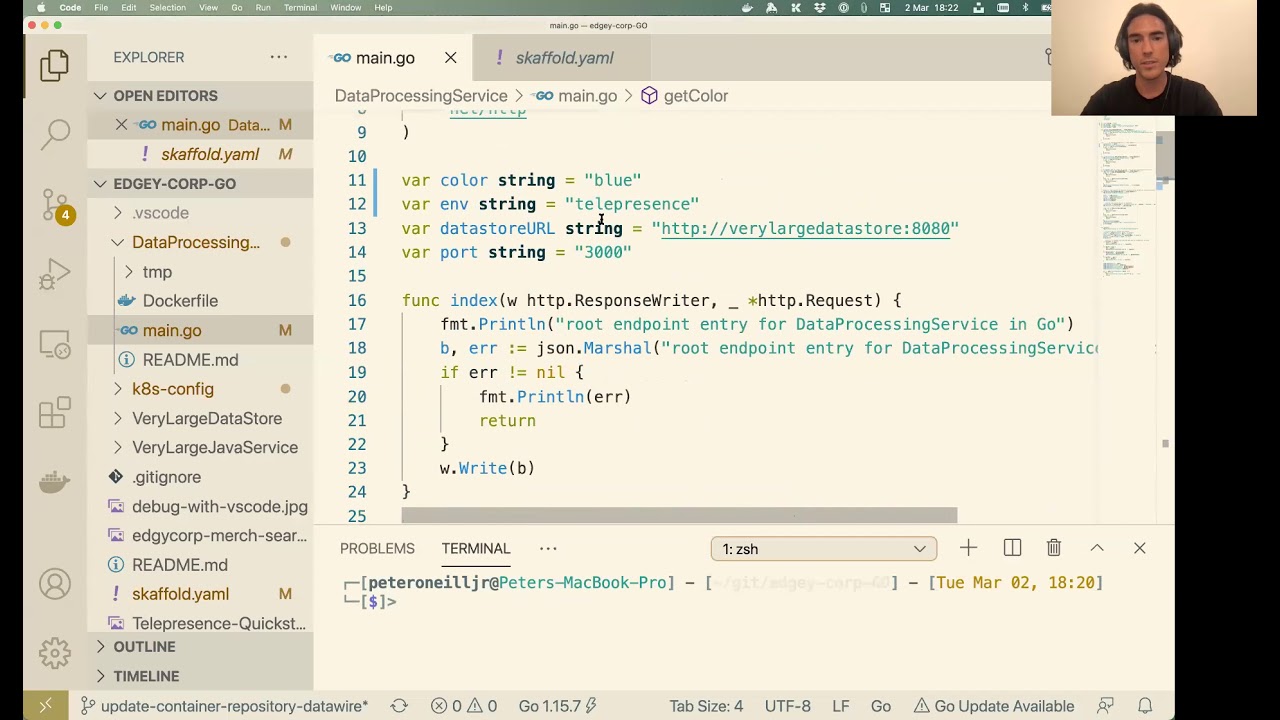Click the synchronize changes icon in status bar
This screenshot has width=1280, height=720.
[399, 706]
